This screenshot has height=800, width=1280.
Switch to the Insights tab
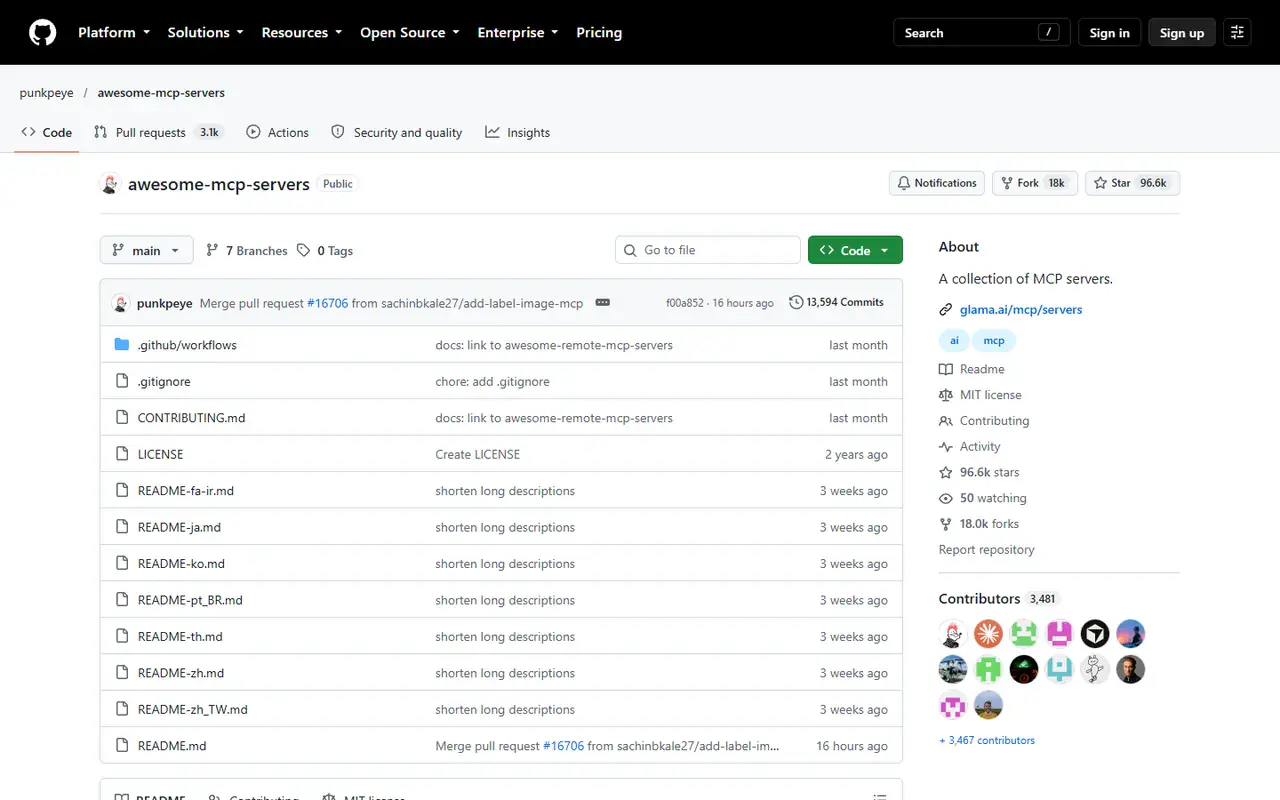[x=517, y=132]
